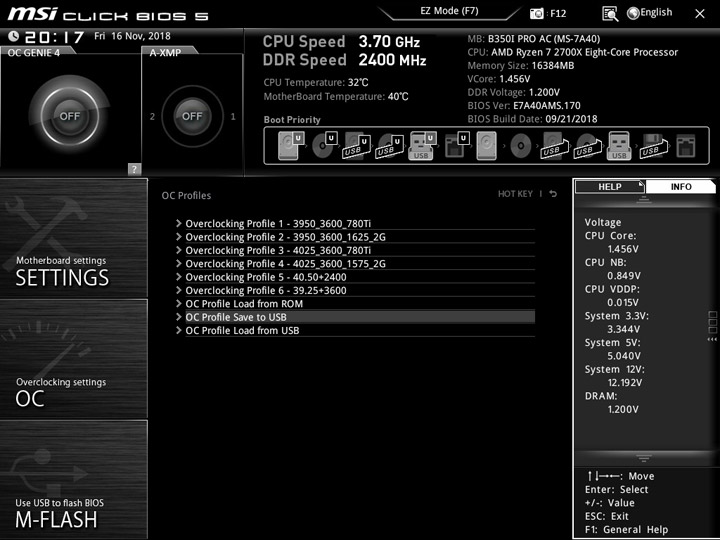Switch to EZ Mode (F7)
This screenshot has width=720, height=540.
coord(450,11)
